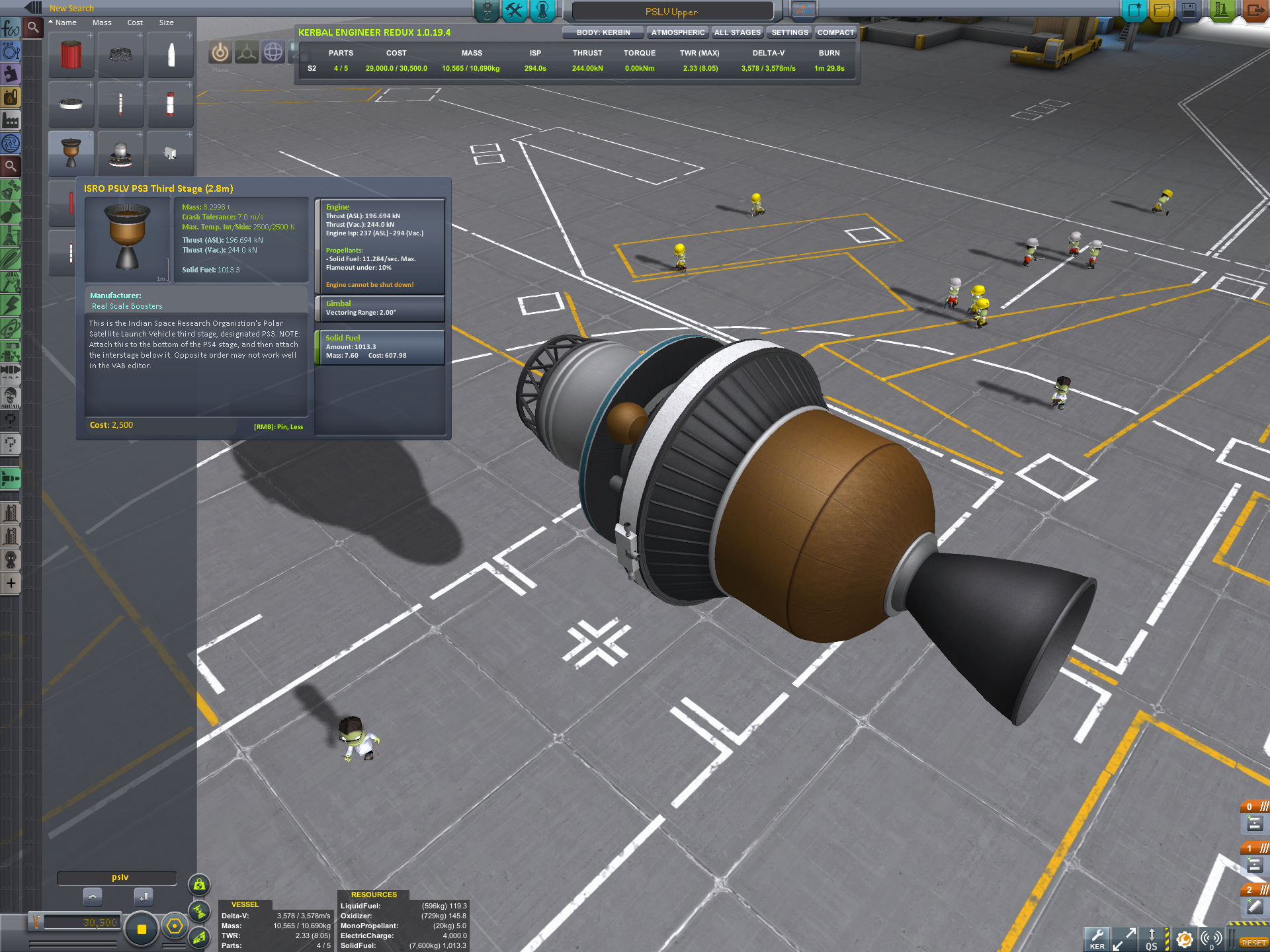Open the manufacturer factory filter icon

(x=11, y=120)
